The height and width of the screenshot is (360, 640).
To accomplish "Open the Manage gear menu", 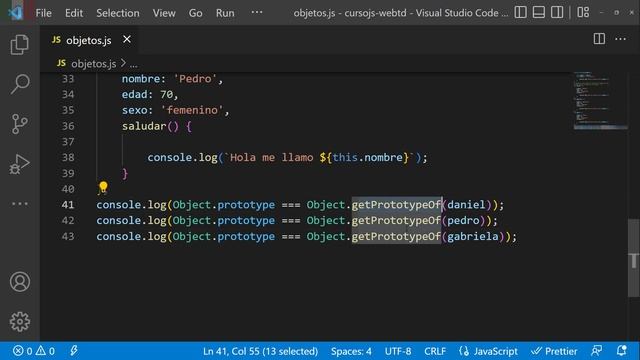I will [20, 322].
